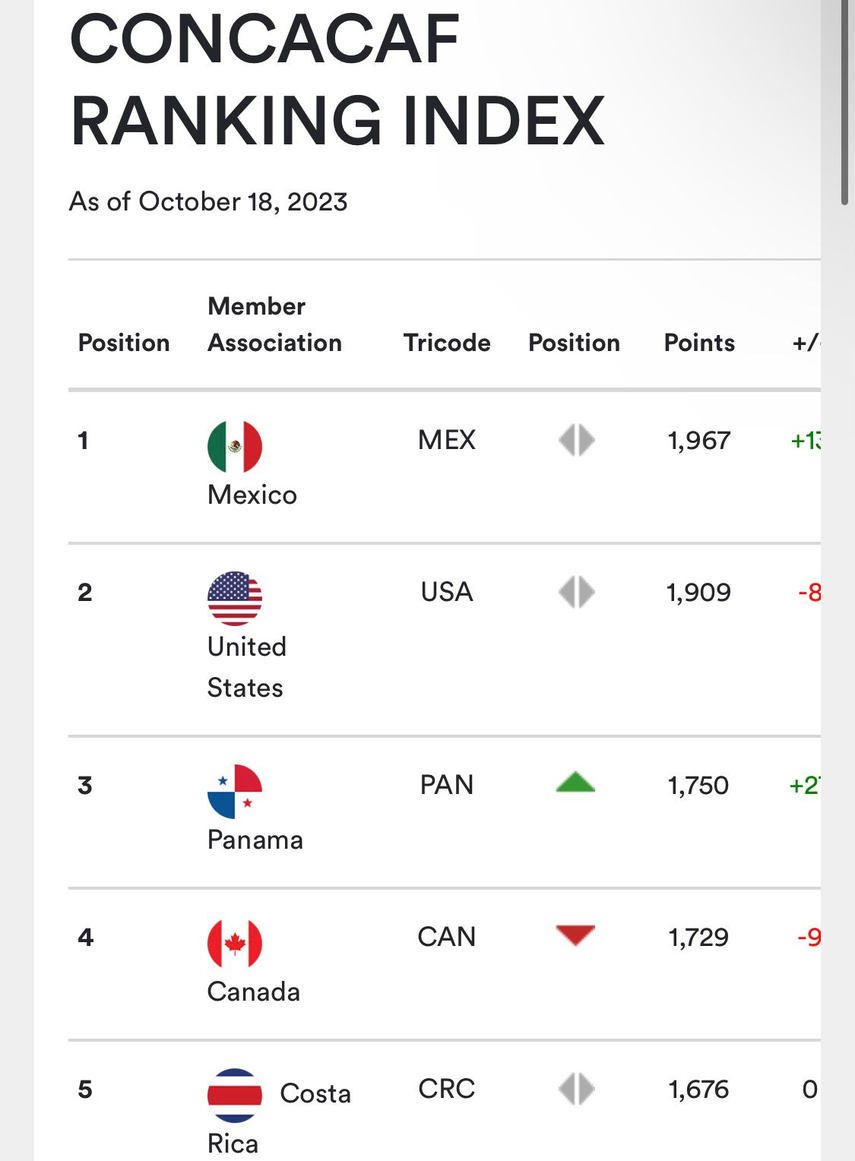Toggle the USA position change indicator
855x1161 pixels.
[x=575, y=592]
